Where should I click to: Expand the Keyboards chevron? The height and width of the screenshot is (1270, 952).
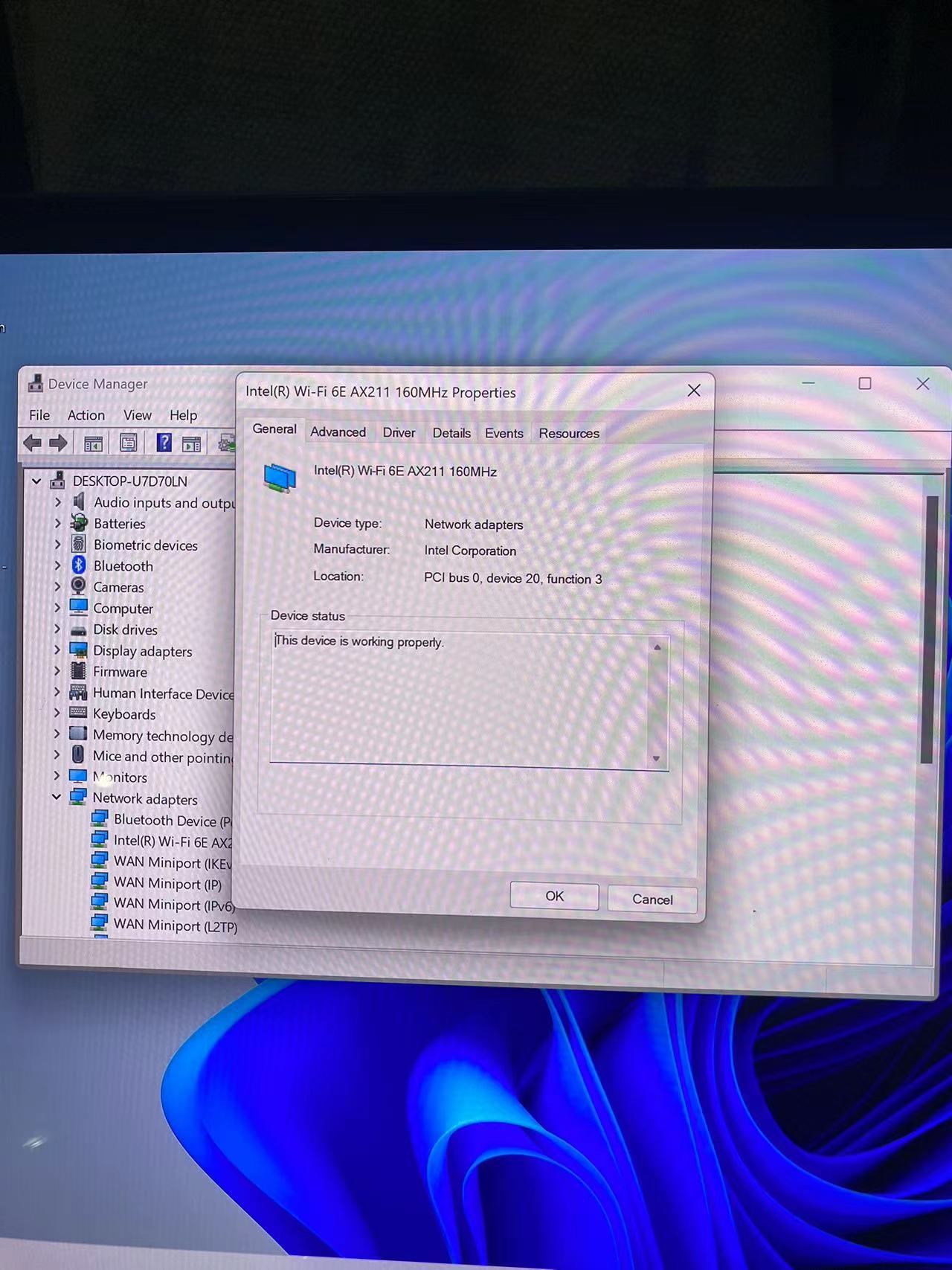(57, 713)
